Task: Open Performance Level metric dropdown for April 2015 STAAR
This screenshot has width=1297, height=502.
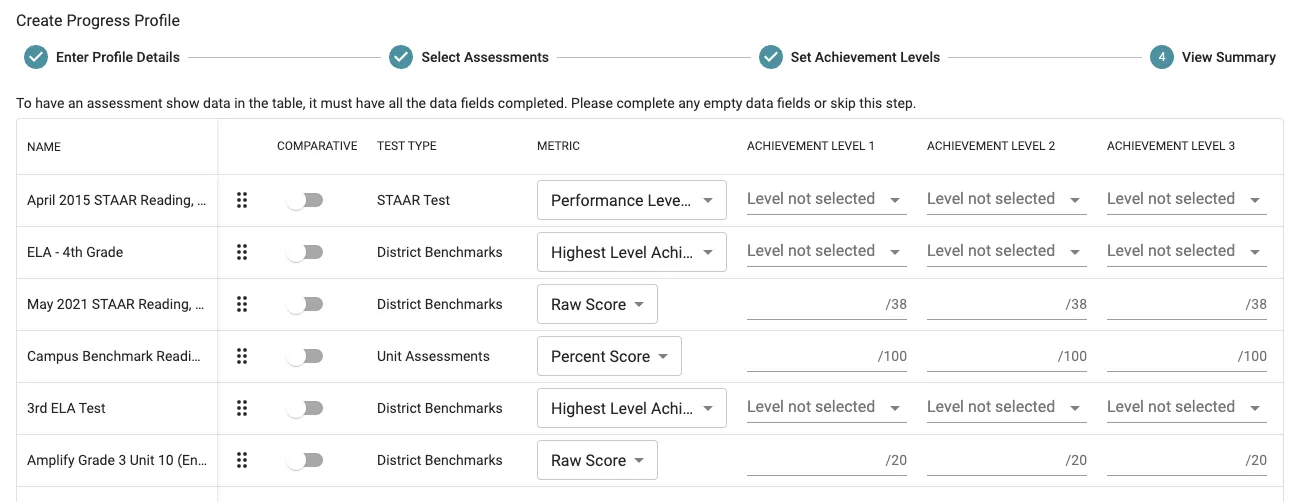Action: click(631, 200)
